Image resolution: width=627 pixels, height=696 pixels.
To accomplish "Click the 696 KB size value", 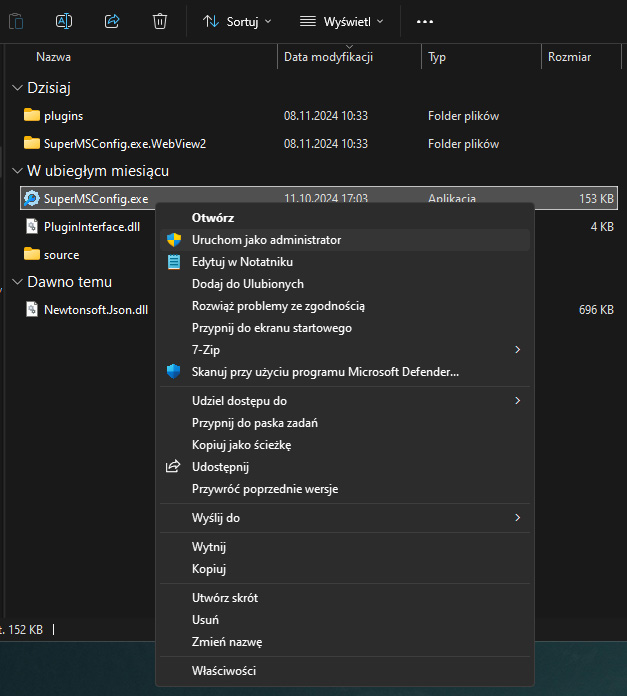I will (x=596, y=310).
